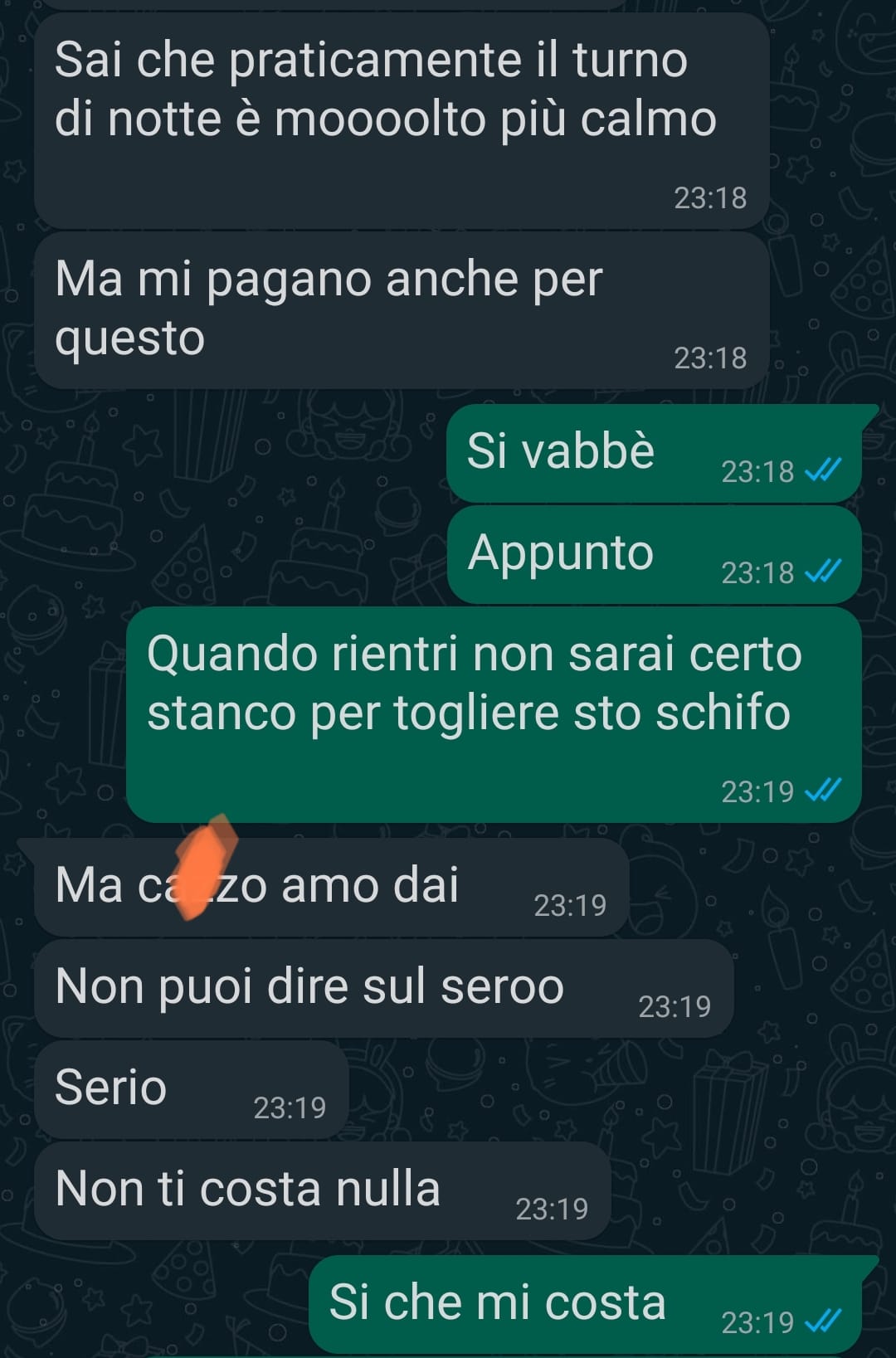Tap the 'Non ti costa nulla' message
The image size is (896, 1358).
323,1190
